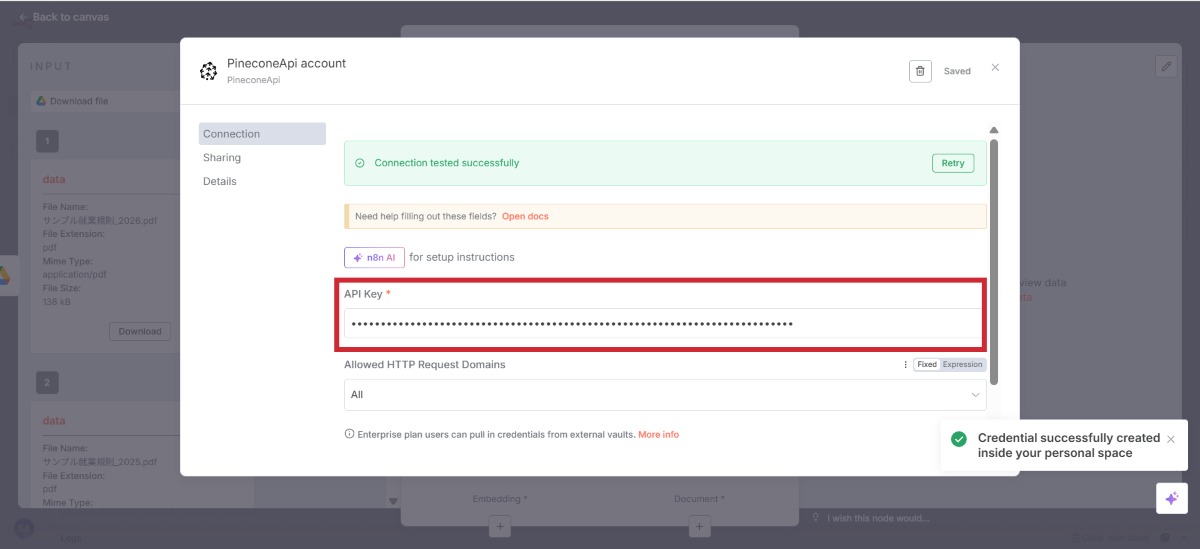The image size is (1200, 549).
Task: Click the pencil edit icon on canvas
Action: click(x=1165, y=66)
